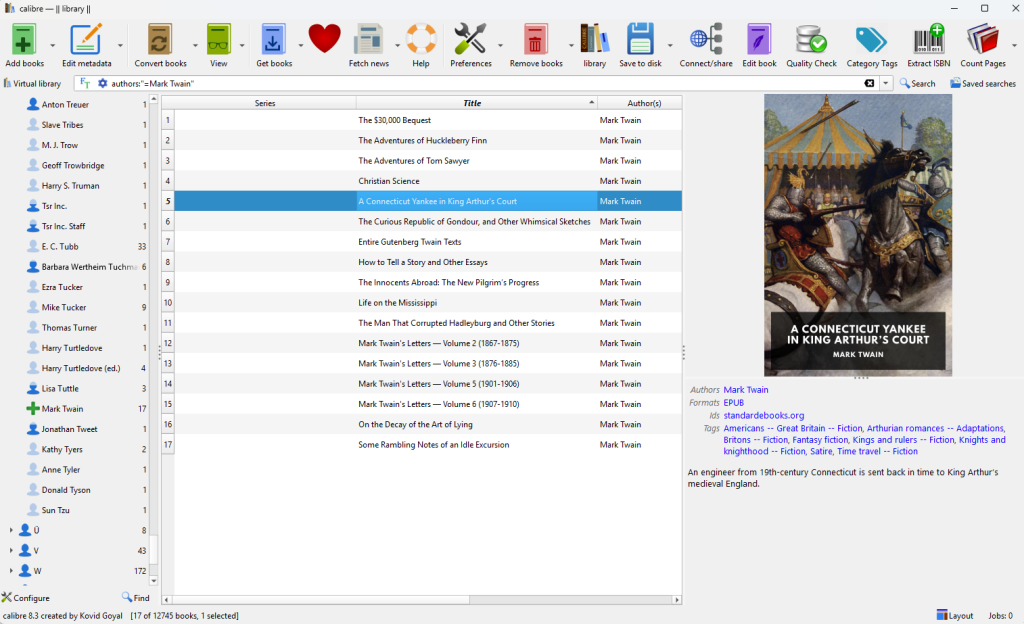Click the Mark Twain author link

745,390
